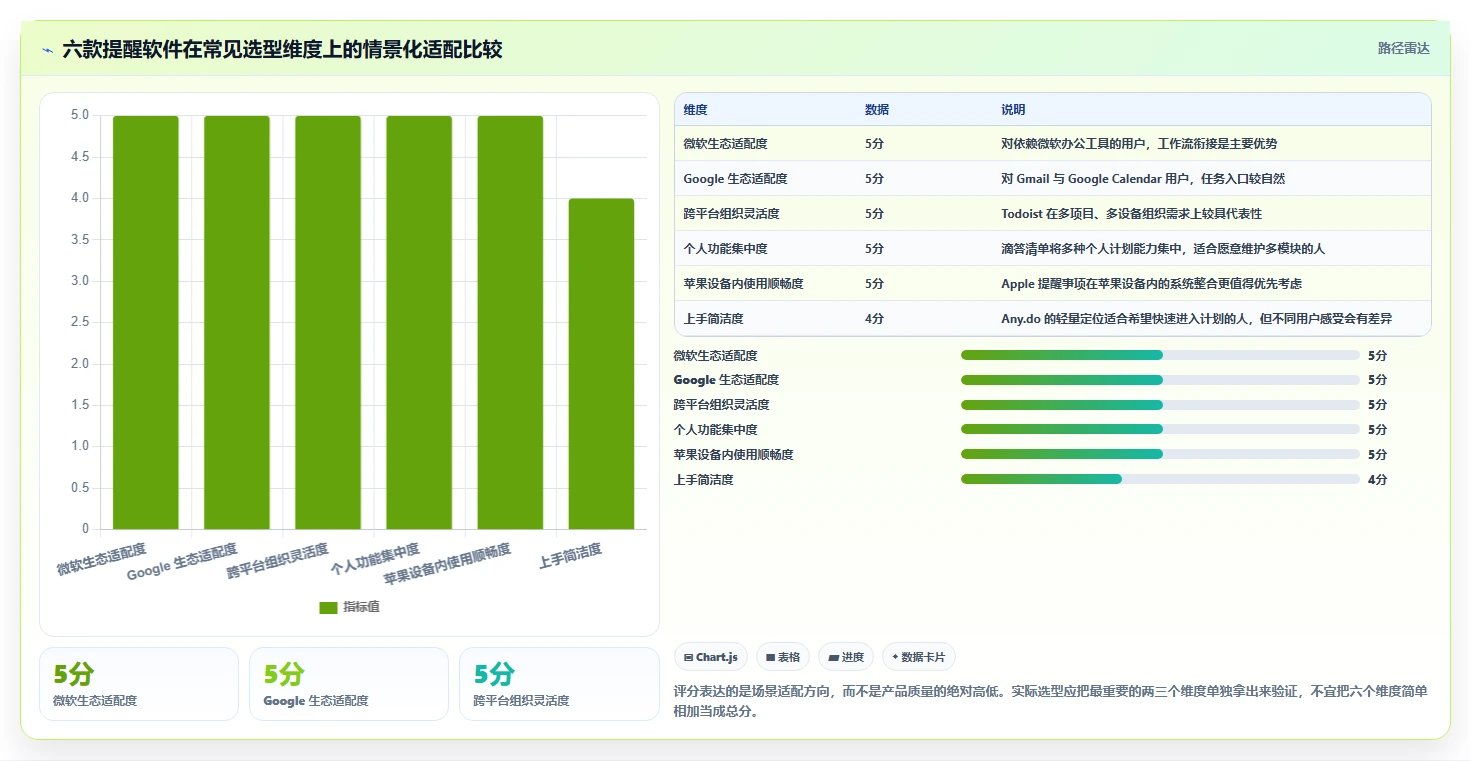Click the 上手简洁度 bar in chart

tap(601, 364)
